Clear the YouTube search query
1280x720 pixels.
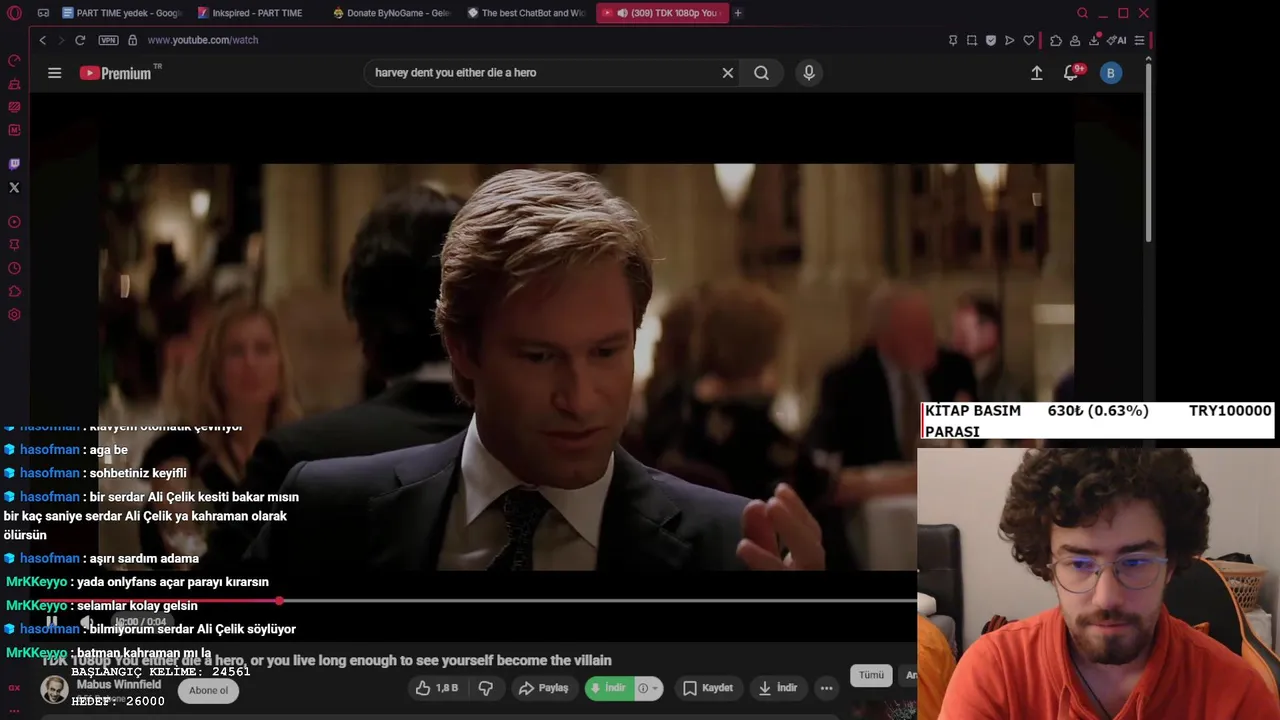pos(728,73)
